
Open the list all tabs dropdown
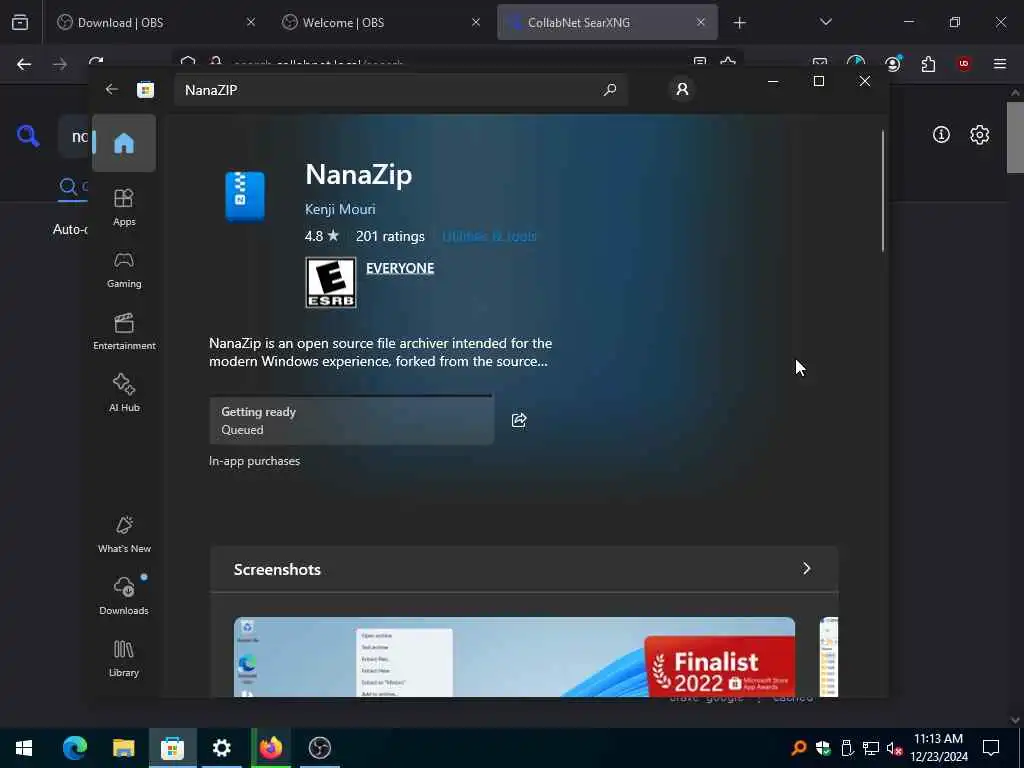825,23
